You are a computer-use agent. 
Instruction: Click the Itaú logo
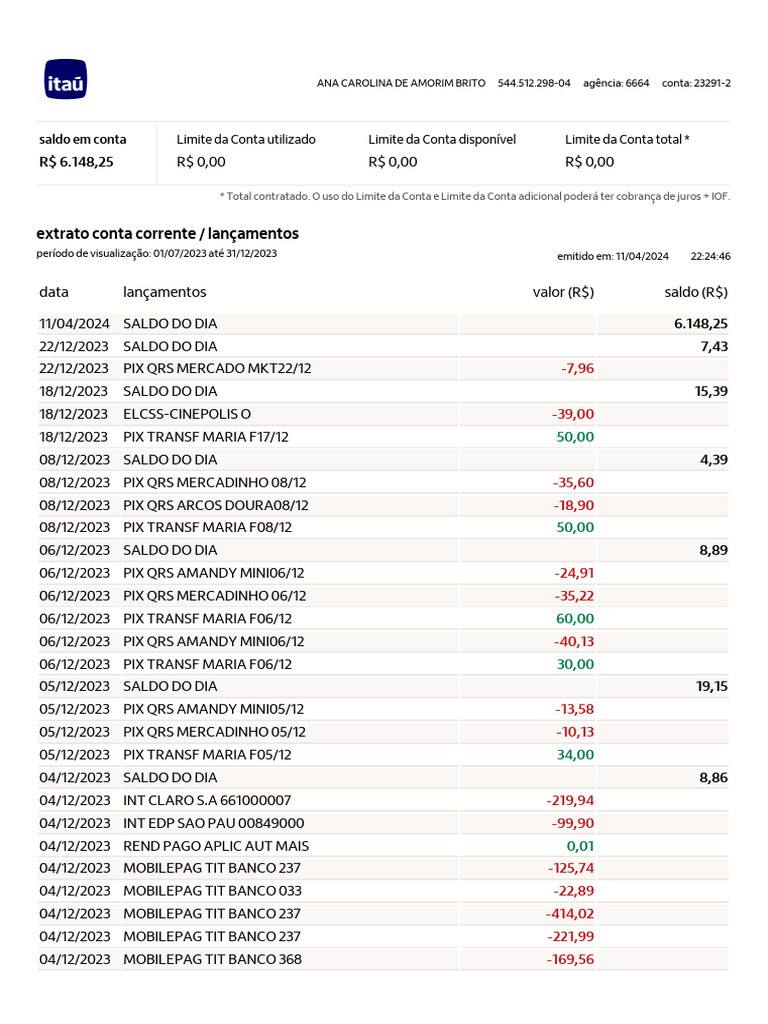point(65,80)
